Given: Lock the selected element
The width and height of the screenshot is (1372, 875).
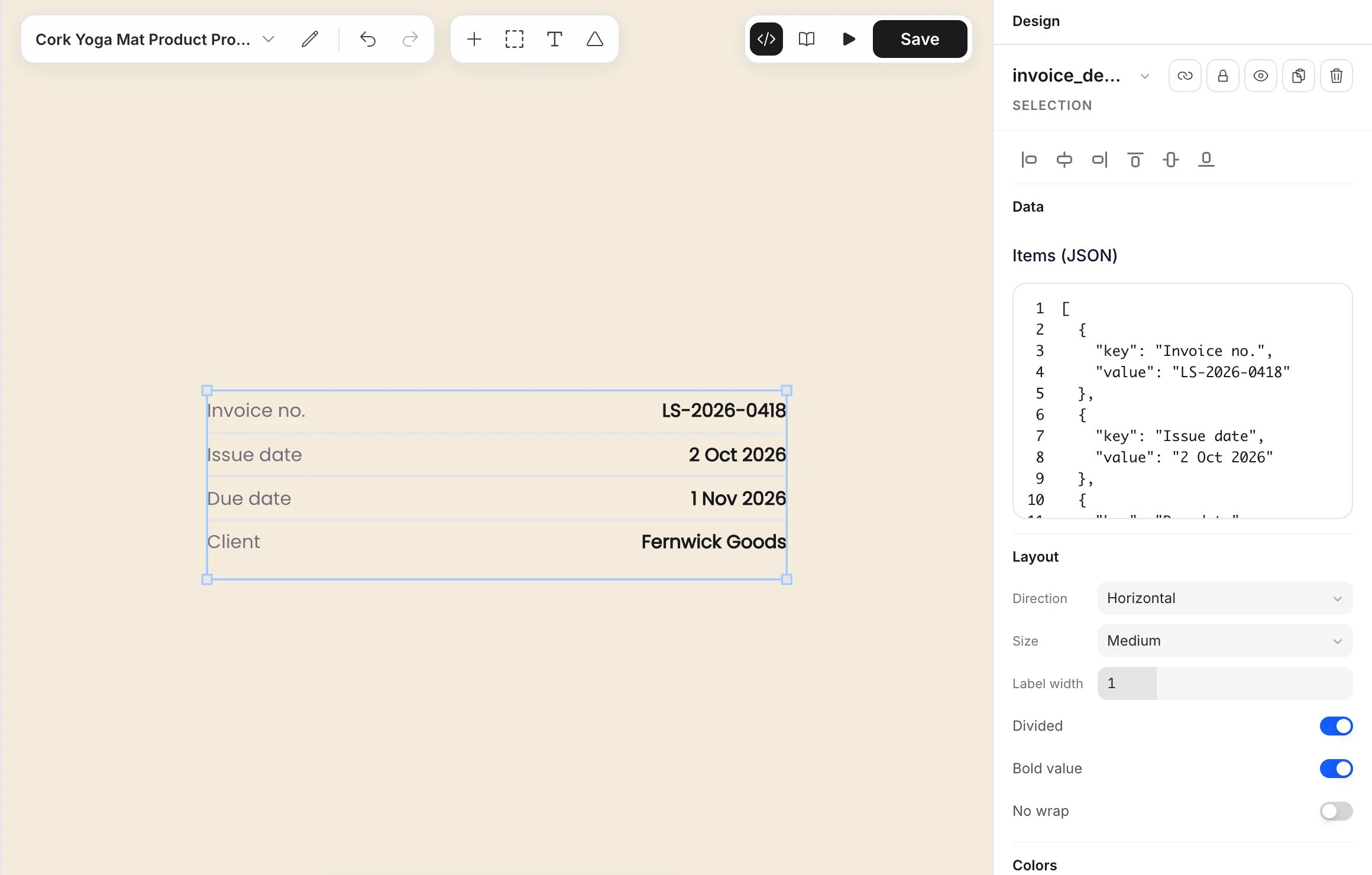Looking at the screenshot, I should [1223, 76].
